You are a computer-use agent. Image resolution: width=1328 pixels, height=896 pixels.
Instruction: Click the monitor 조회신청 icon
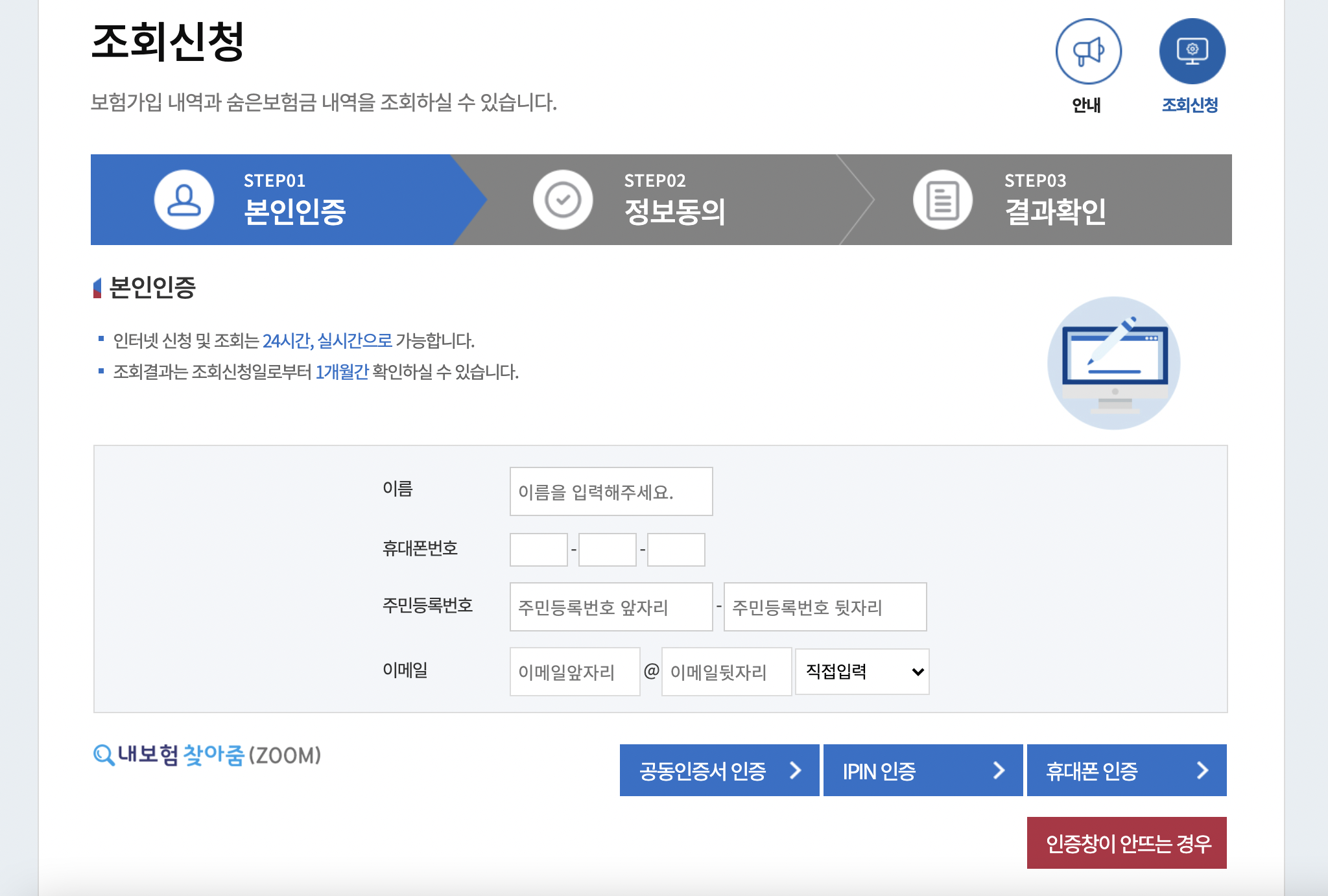pyautogui.click(x=1192, y=52)
